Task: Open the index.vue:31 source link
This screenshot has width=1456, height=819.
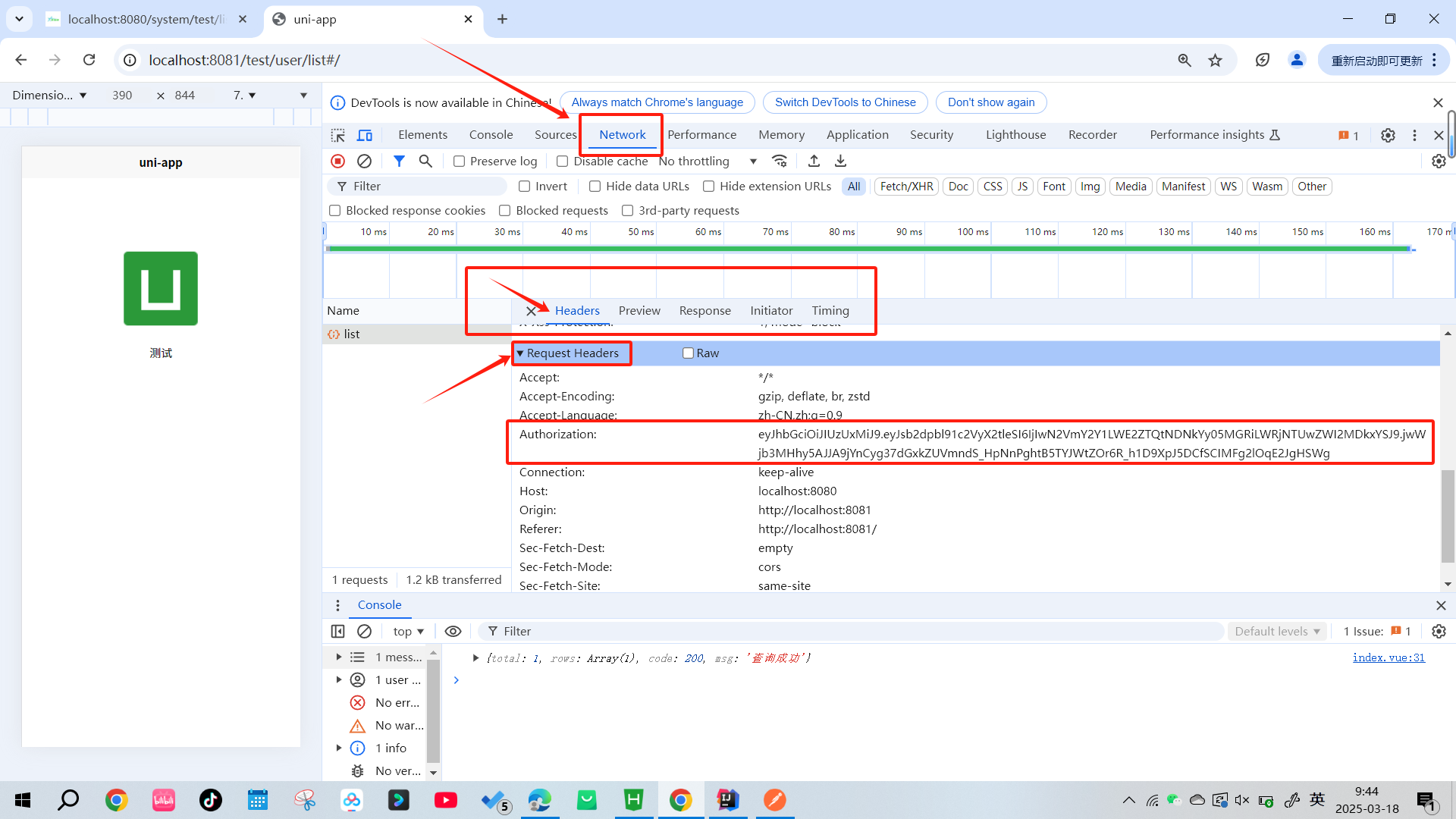Action: [1389, 657]
